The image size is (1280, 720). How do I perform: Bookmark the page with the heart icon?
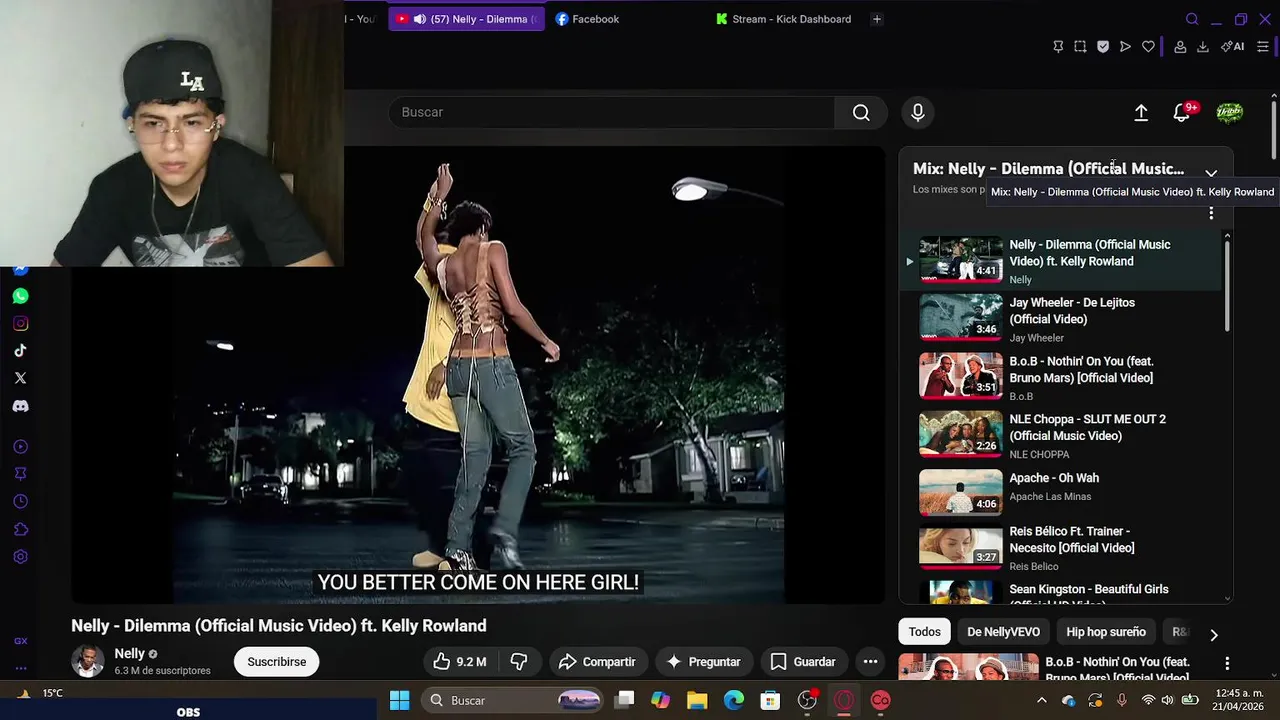(x=1148, y=46)
